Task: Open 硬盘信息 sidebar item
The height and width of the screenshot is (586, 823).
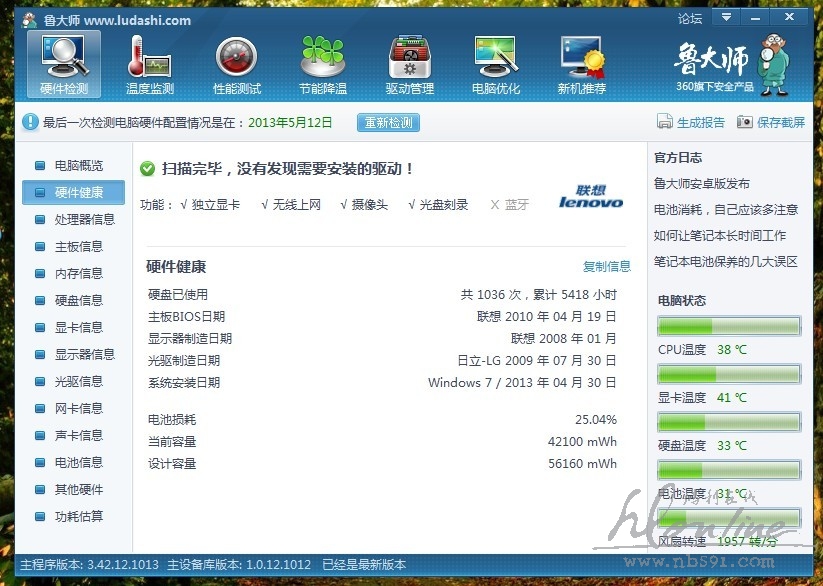Action: click(x=78, y=301)
